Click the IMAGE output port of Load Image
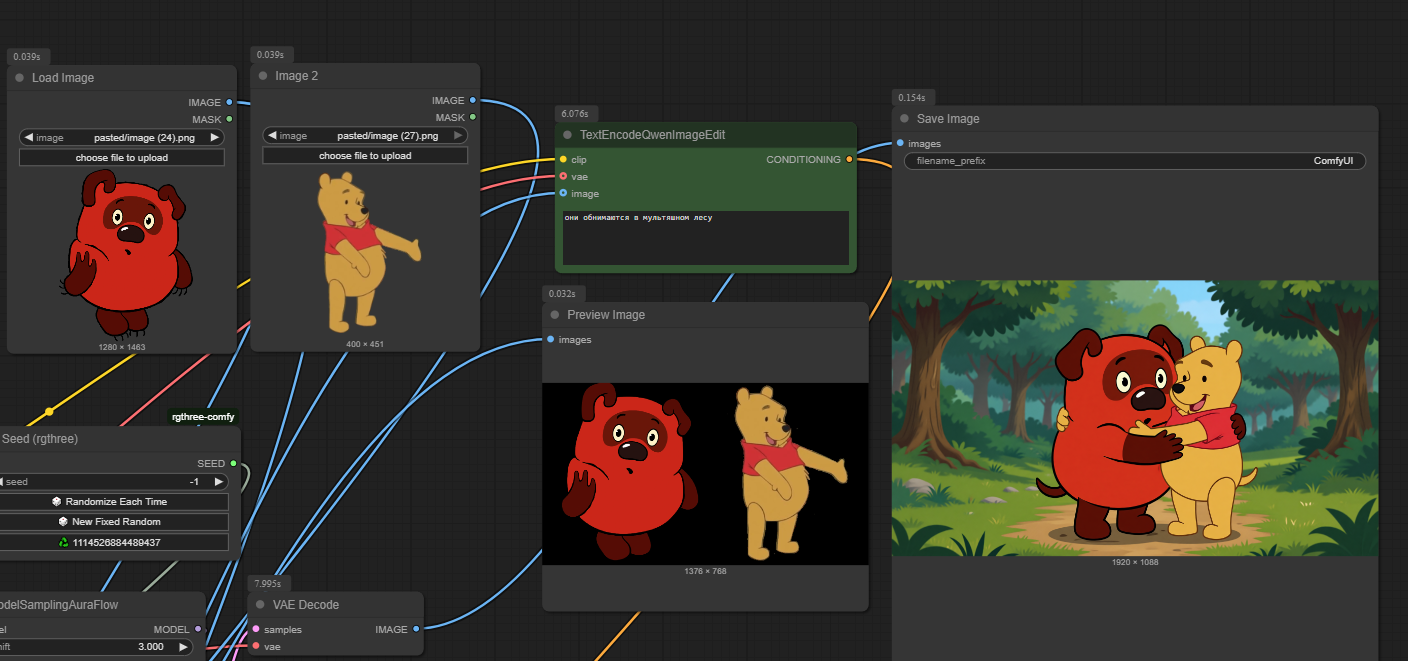This screenshot has height=661, width=1408. click(x=229, y=102)
